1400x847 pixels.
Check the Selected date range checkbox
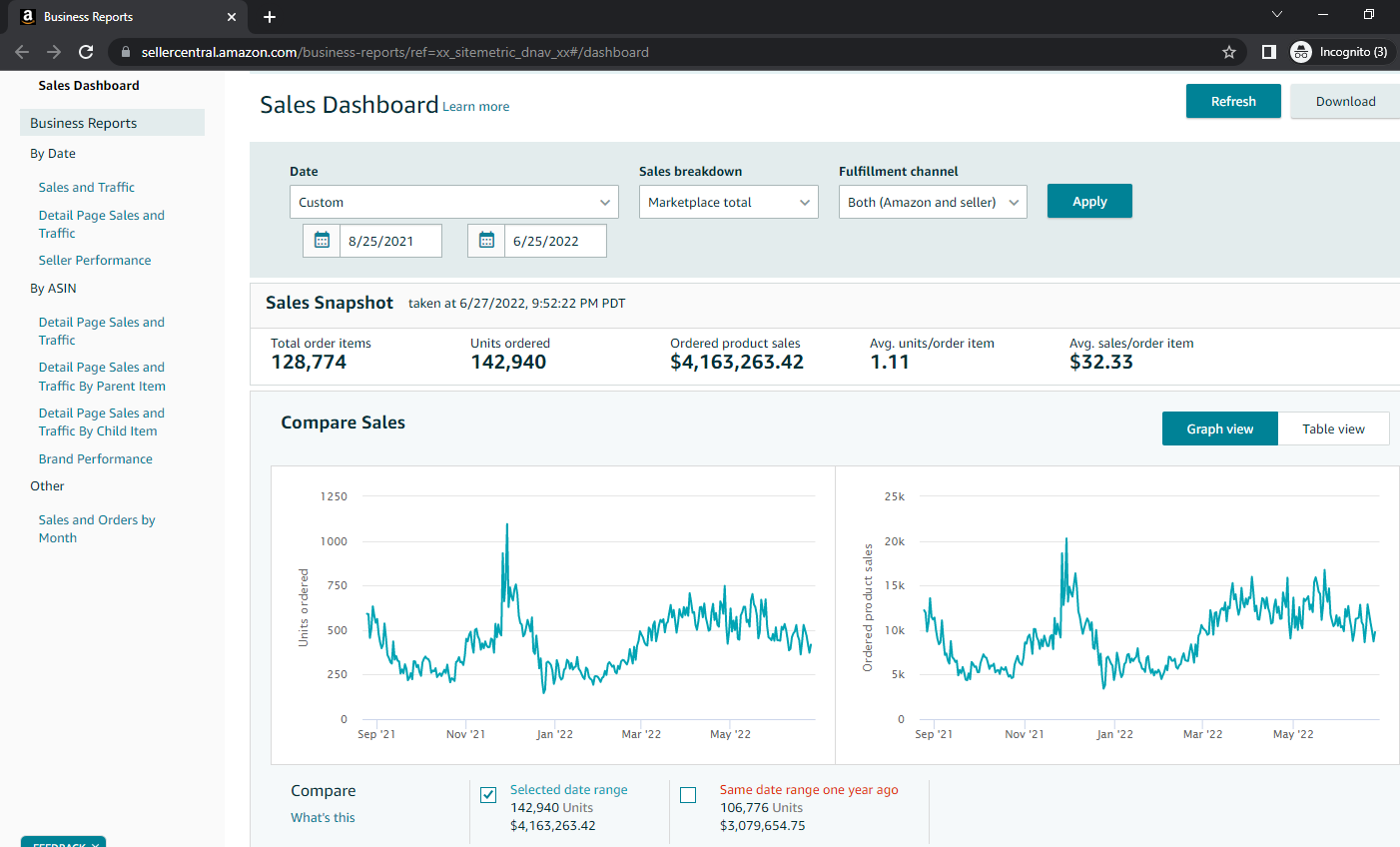488,795
